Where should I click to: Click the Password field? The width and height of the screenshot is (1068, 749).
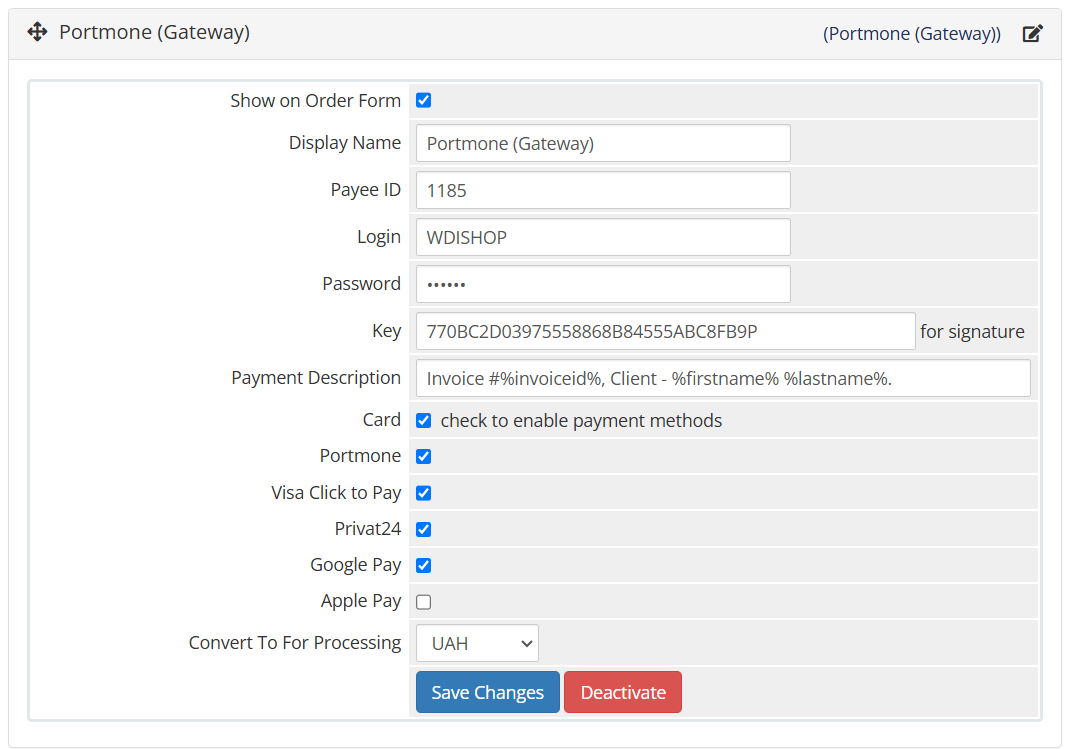coord(603,284)
